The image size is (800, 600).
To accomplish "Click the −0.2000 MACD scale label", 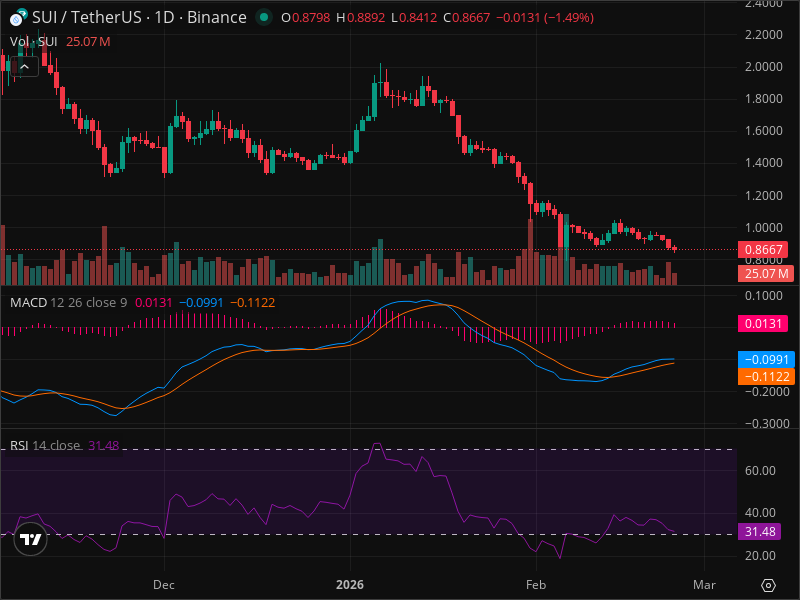I will (767, 391).
